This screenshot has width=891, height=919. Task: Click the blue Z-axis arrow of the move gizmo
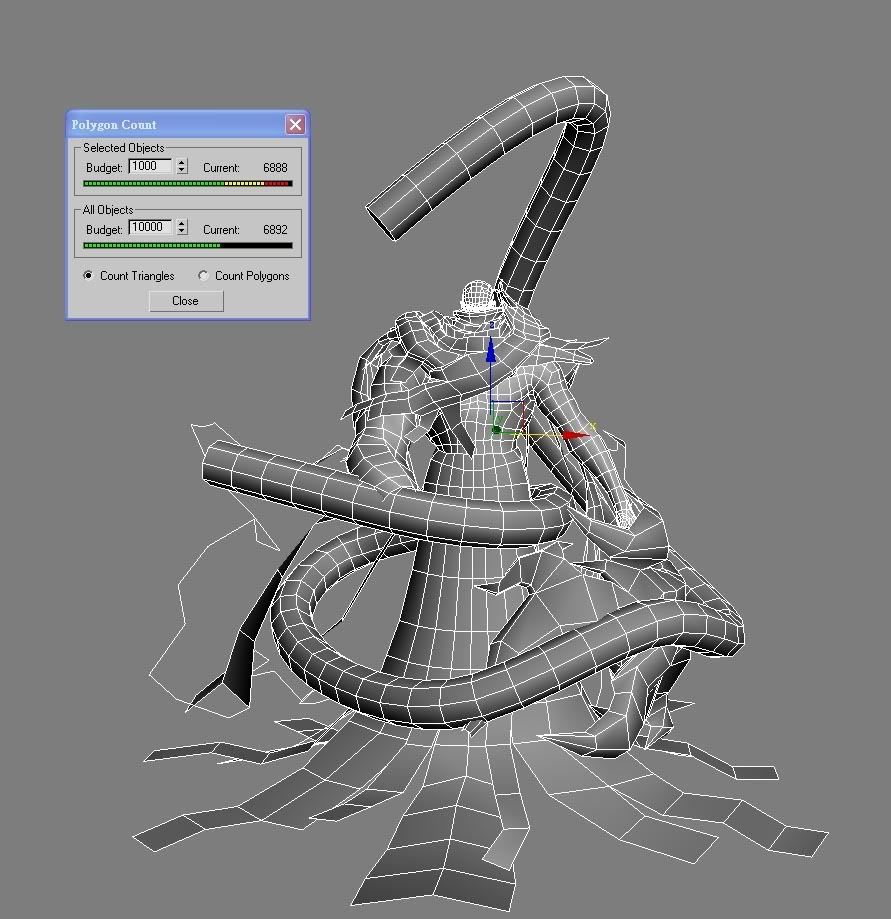point(491,352)
